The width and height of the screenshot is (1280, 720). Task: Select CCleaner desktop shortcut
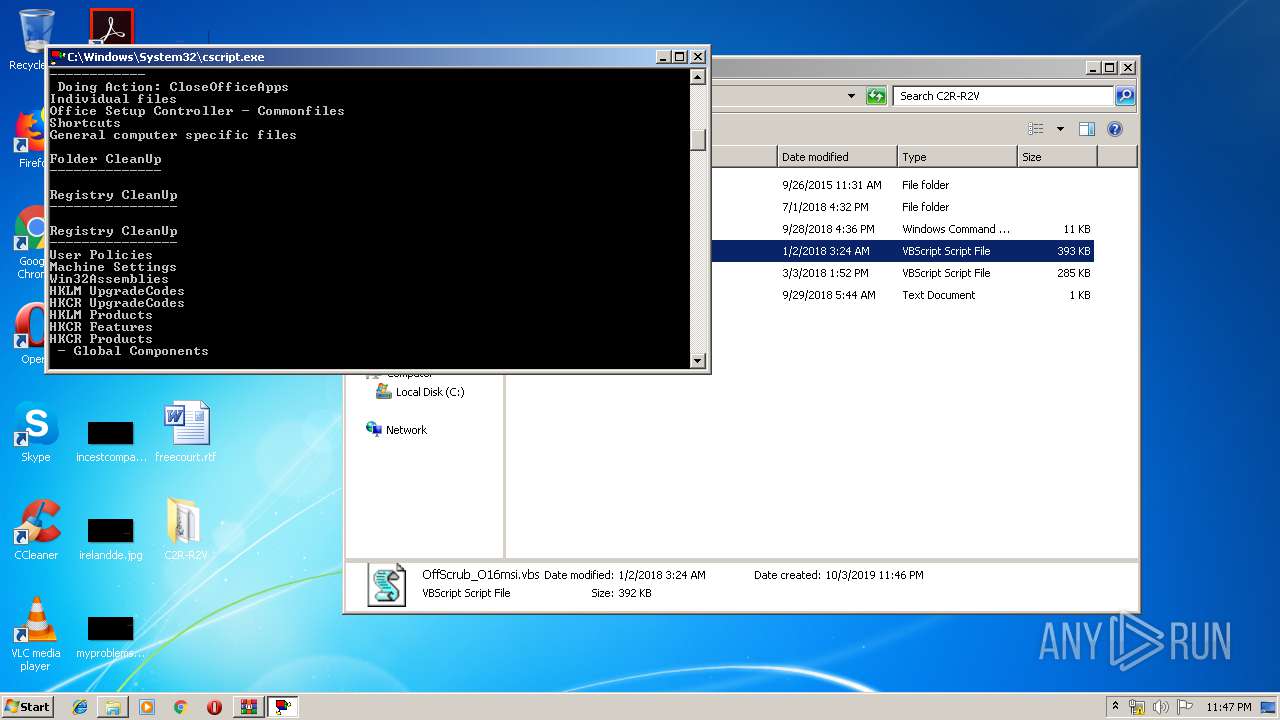coord(36,530)
